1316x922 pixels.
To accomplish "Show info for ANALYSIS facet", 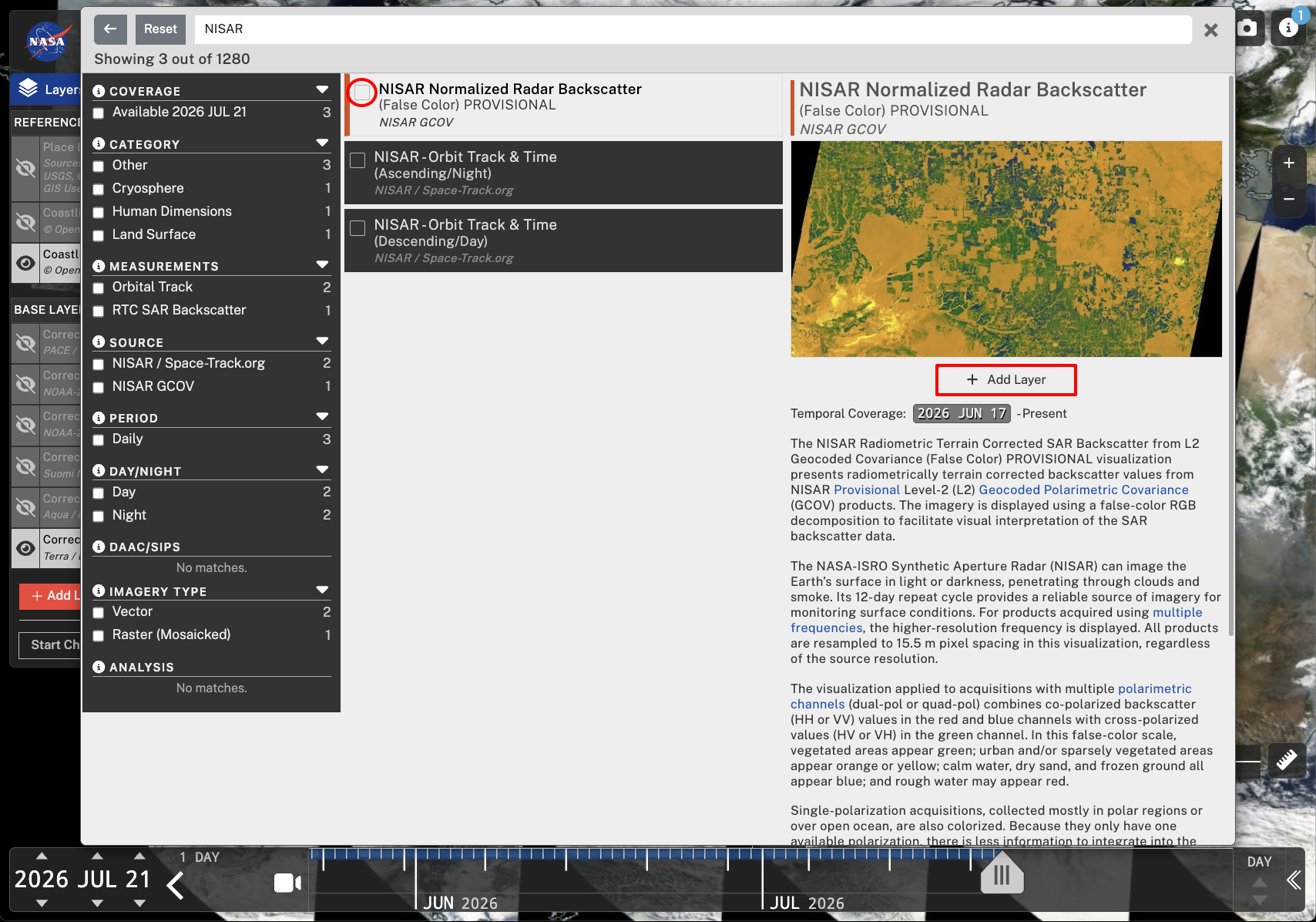I will click(x=99, y=667).
